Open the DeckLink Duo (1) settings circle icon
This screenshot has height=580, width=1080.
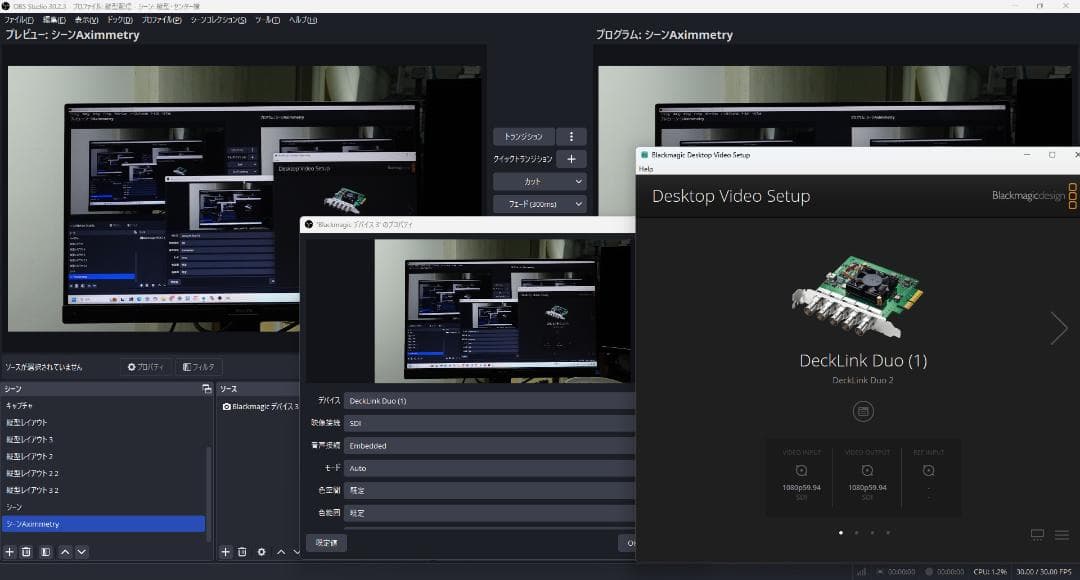tap(863, 412)
